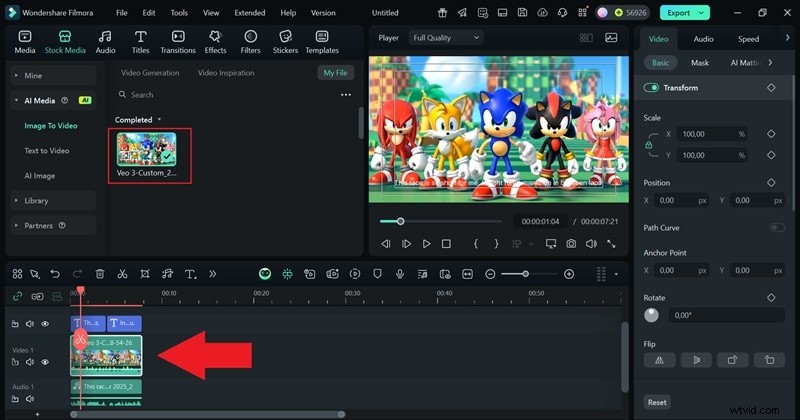This screenshot has height=420, width=800.
Task: Expand more timeline tools with double chevron
Action: (x=213, y=274)
